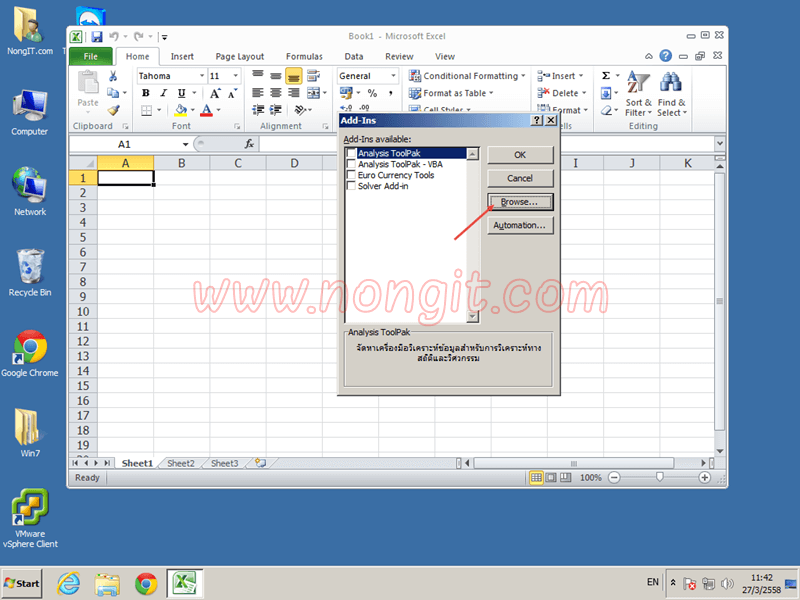Image resolution: width=800 pixels, height=600 pixels.
Task: Click the Borders icon
Action: 147,110
